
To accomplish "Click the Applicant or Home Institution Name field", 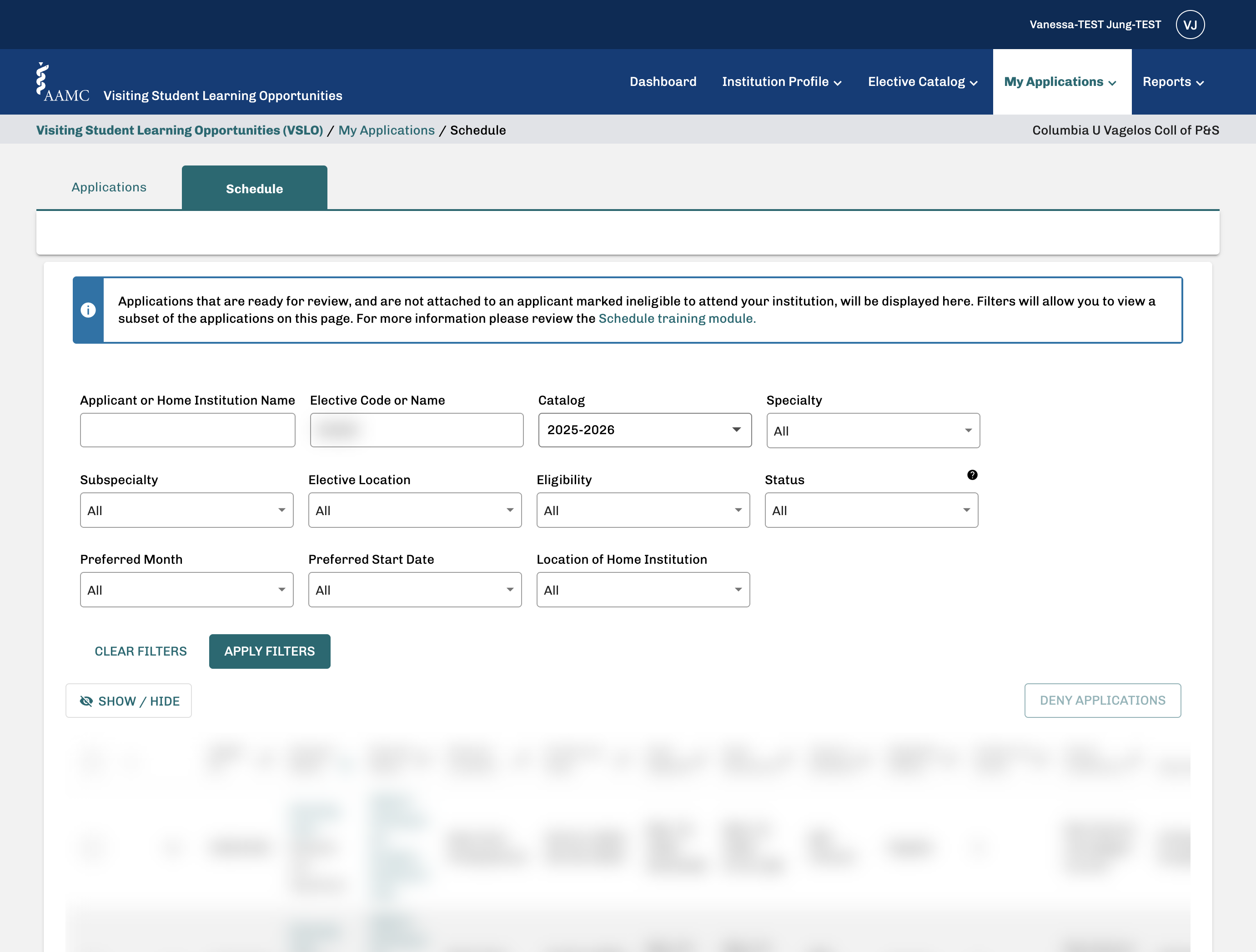I will (187, 430).
